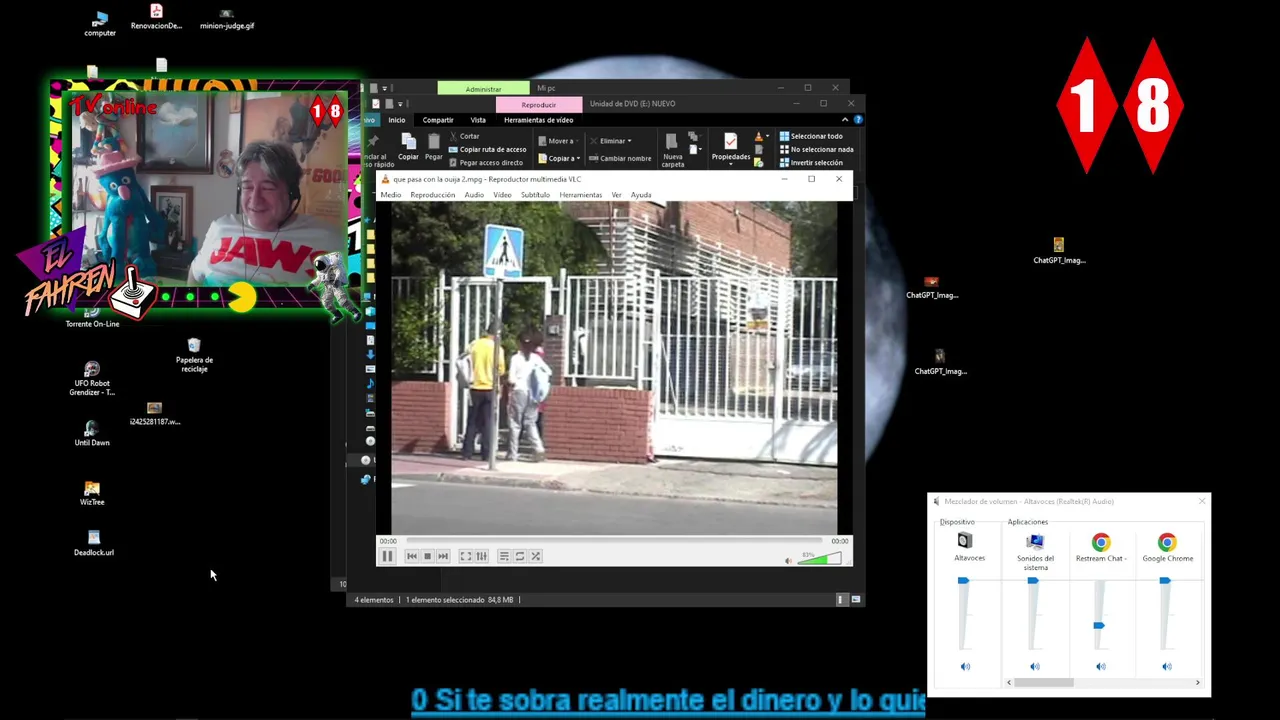Switch to Explorer Vista ribbon tab
Viewport: 1280px width, 720px height.
point(478,120)
